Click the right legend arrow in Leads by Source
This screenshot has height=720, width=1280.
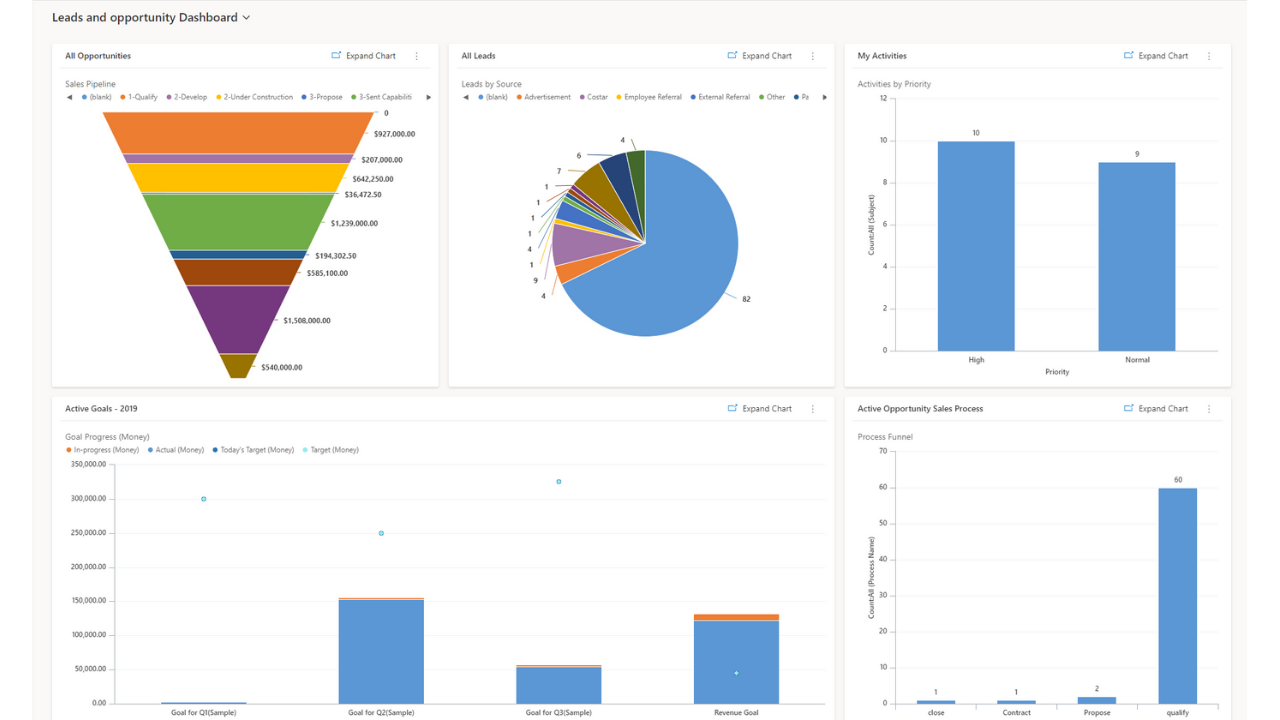[825, 97]
